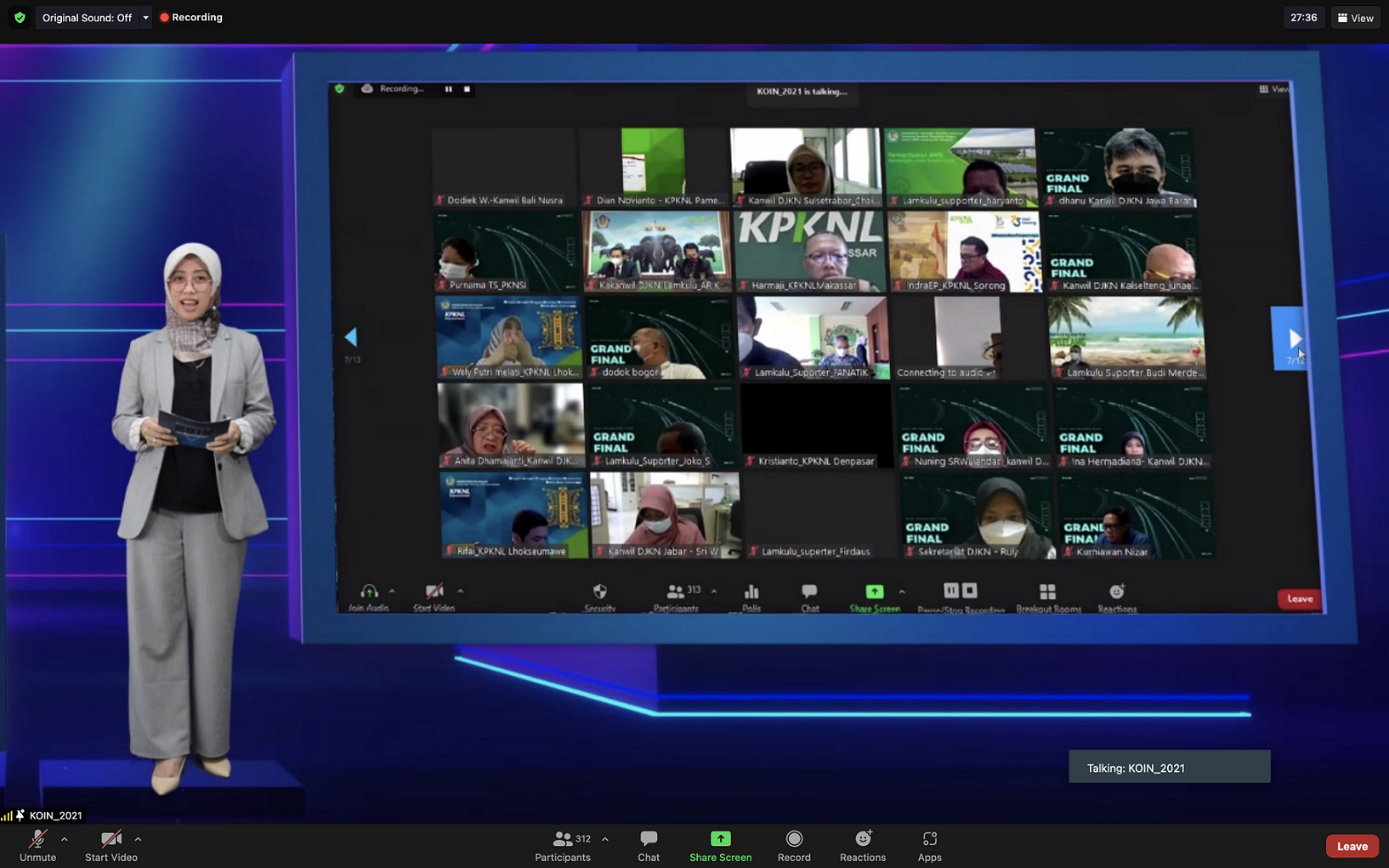Viewport: 1389px width, 868px height.
Task: Start recording with Record button
Action: pyautogui.click(x=794, y=846)
